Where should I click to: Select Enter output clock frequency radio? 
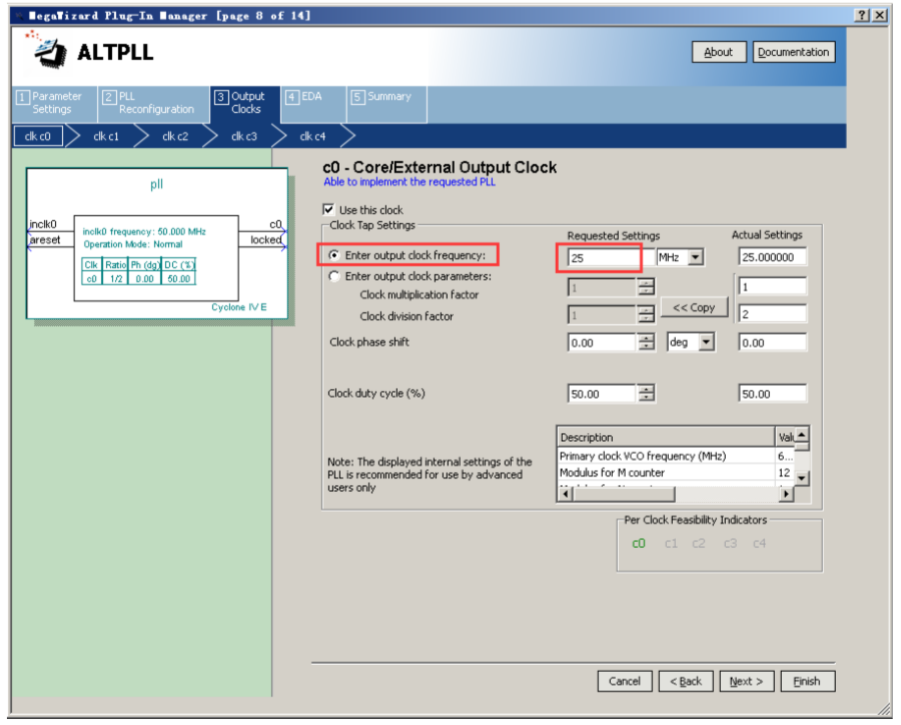(x=334, y=255)
